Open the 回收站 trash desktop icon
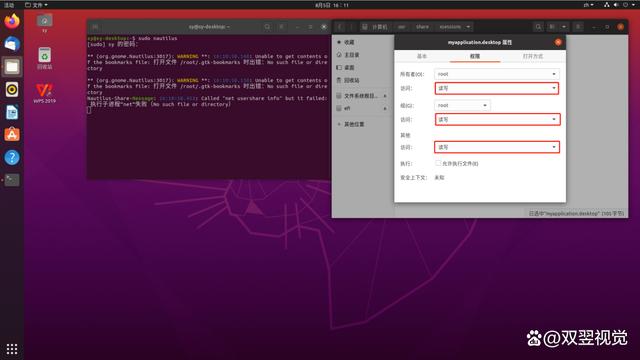Screen dimensions: 640x360 pyautogui.click(x=44, y=58)
